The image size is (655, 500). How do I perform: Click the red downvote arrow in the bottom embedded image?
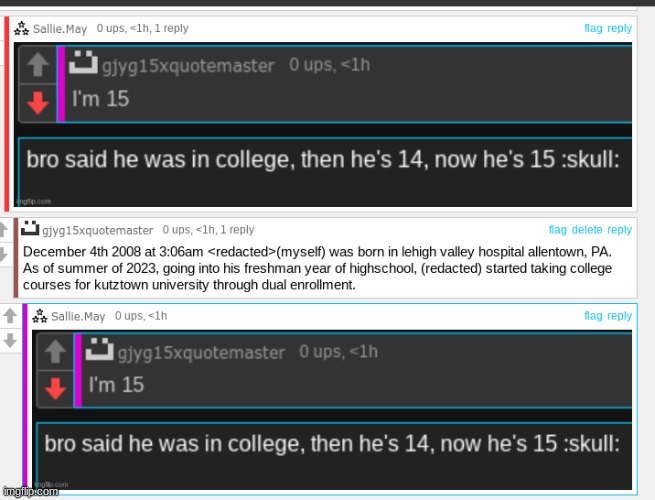coord(55,388)
